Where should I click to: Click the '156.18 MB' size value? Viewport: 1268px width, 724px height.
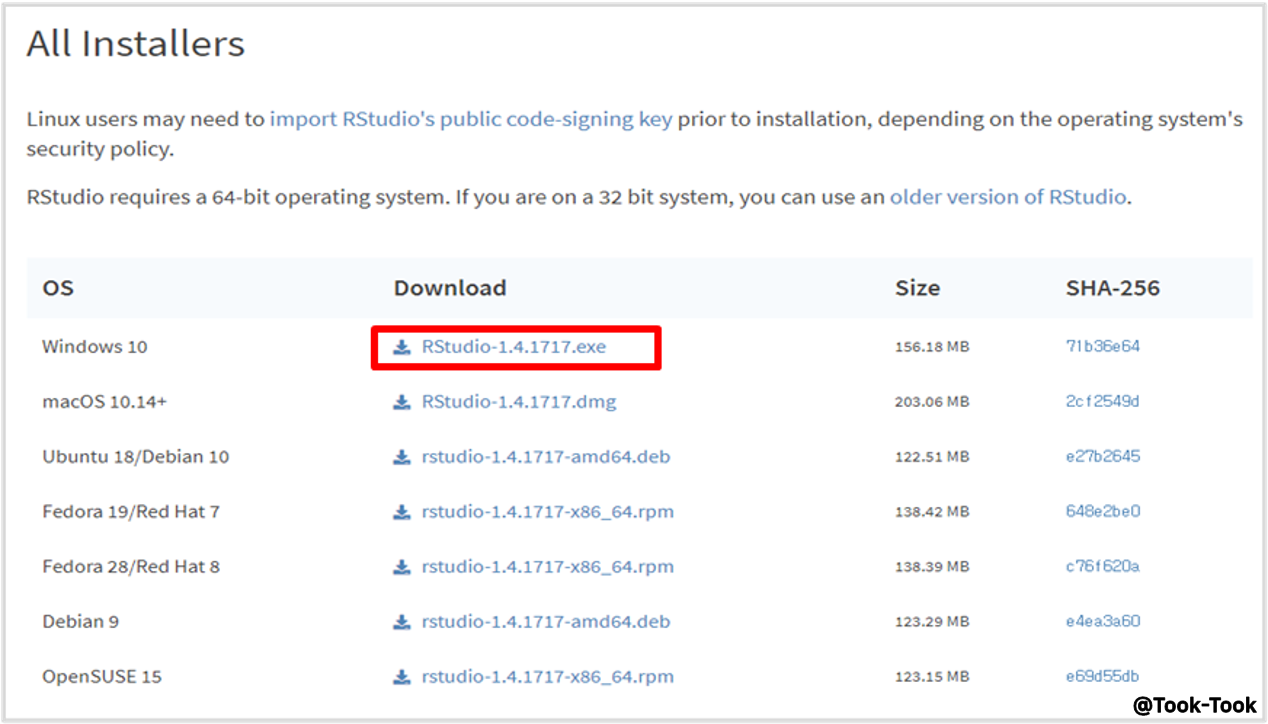click(x=932, y=347)
